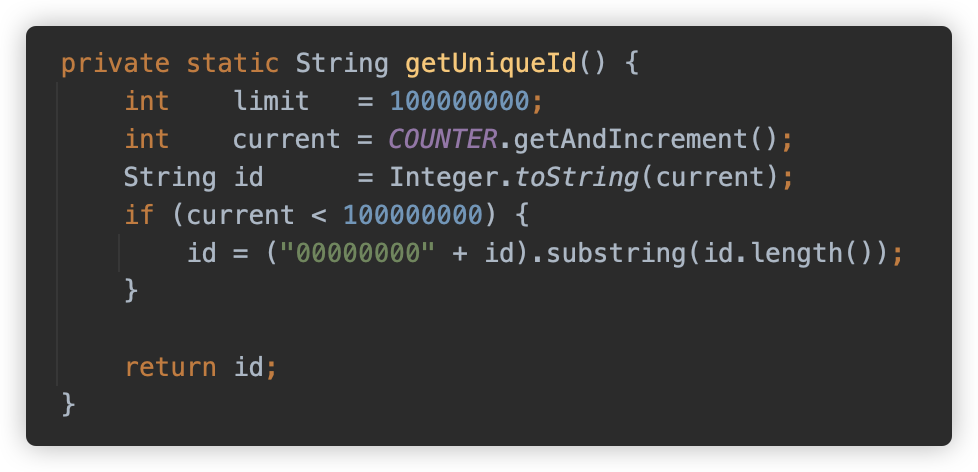This screenshot has width=978, height=472.
Task: Click the id after return keyword
Action: [248, 367]
